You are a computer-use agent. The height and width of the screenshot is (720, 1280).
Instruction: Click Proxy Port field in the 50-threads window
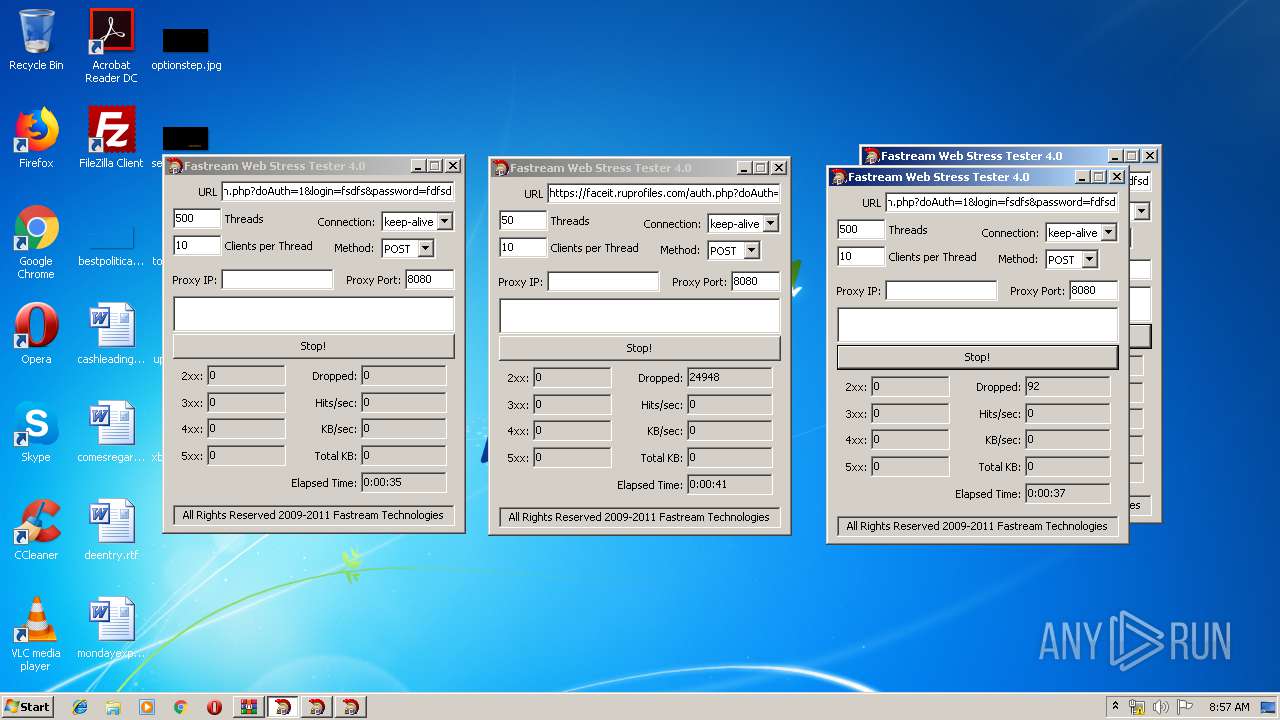coord(756,282)
